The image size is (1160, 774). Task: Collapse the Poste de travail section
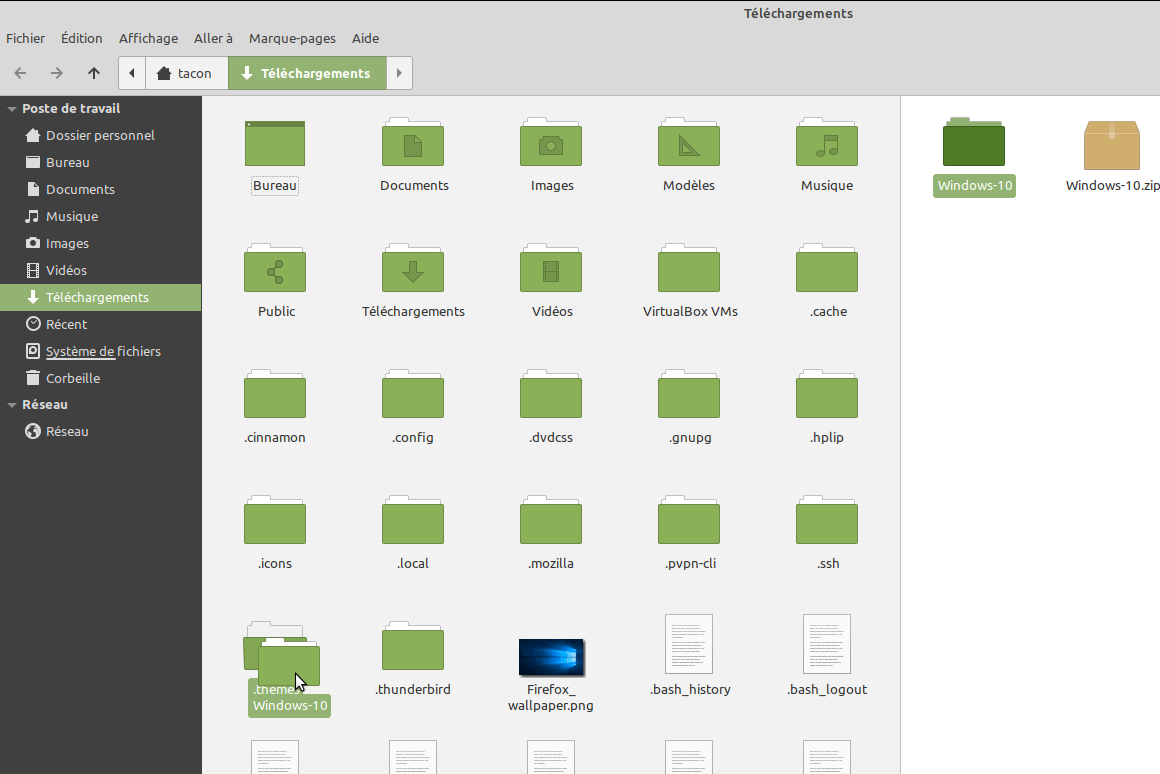(12, 109)
